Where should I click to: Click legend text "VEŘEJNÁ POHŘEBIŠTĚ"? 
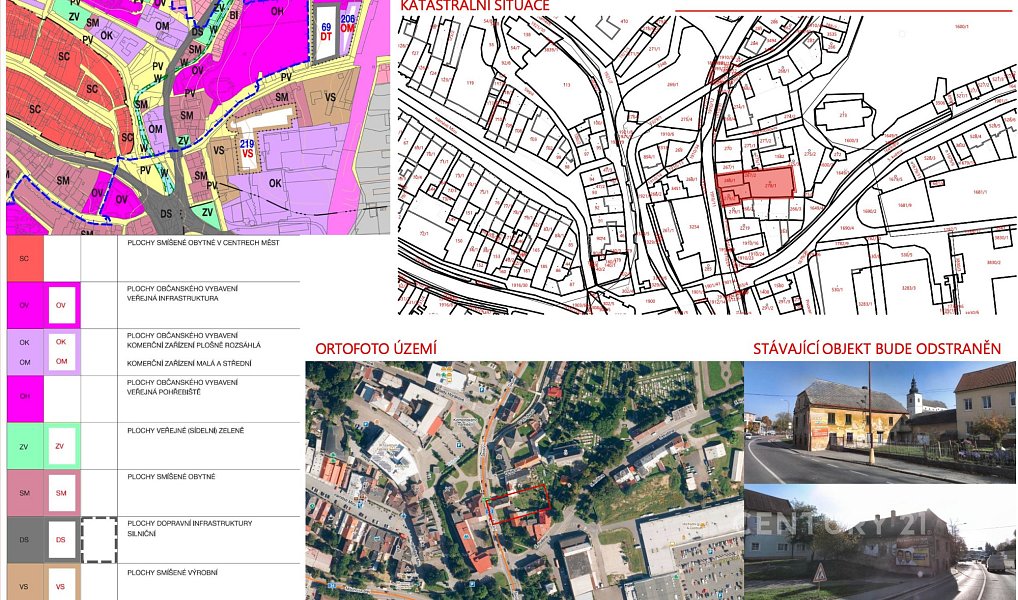pos(164,392)
